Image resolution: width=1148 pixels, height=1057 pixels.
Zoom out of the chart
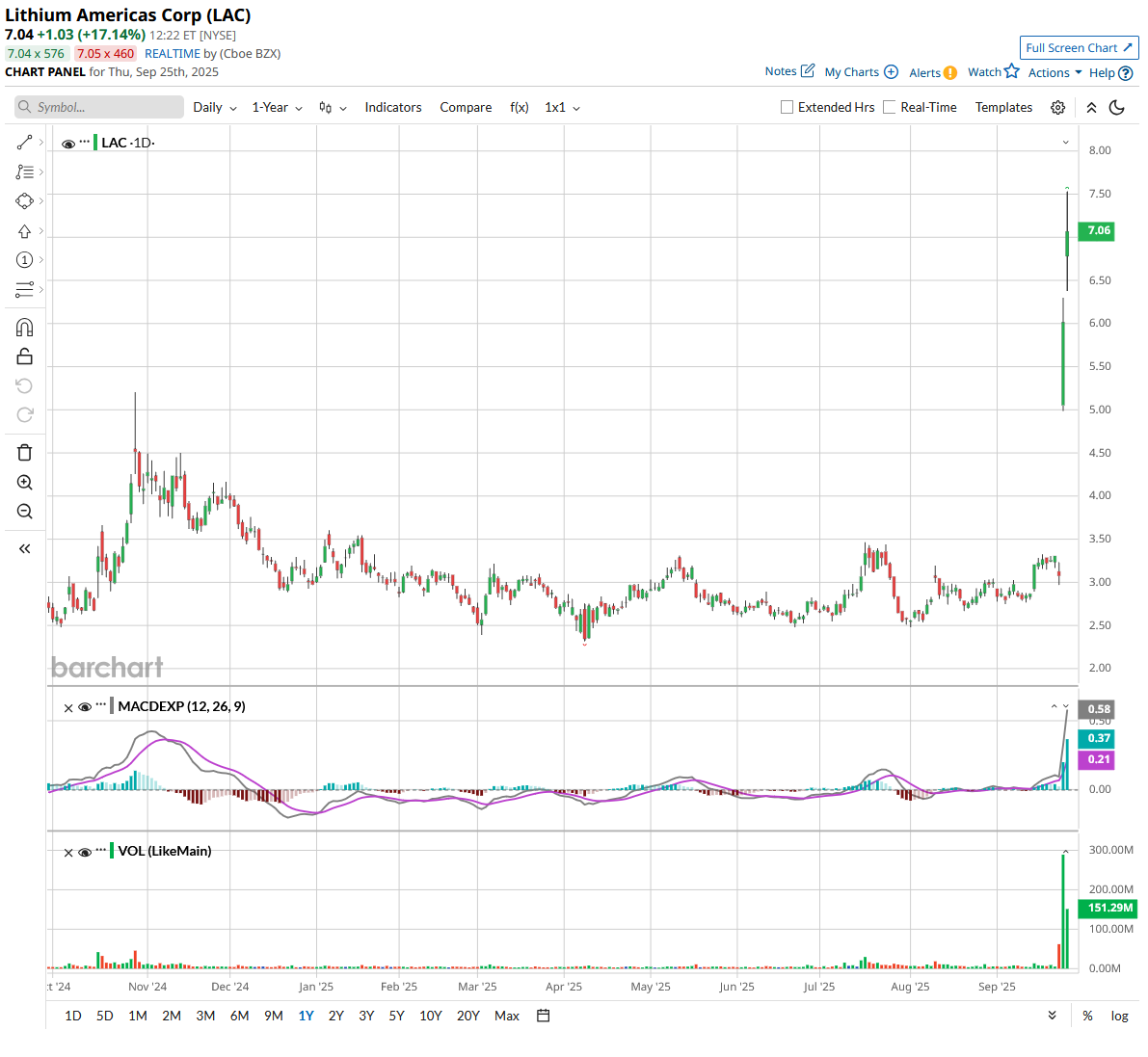click(x=24, y=512)
